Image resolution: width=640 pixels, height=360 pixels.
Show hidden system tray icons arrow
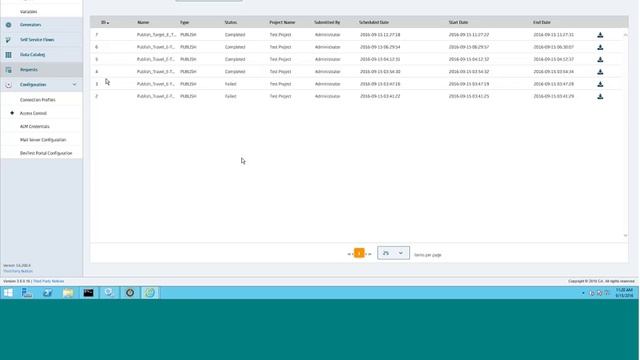click(583, 293)
